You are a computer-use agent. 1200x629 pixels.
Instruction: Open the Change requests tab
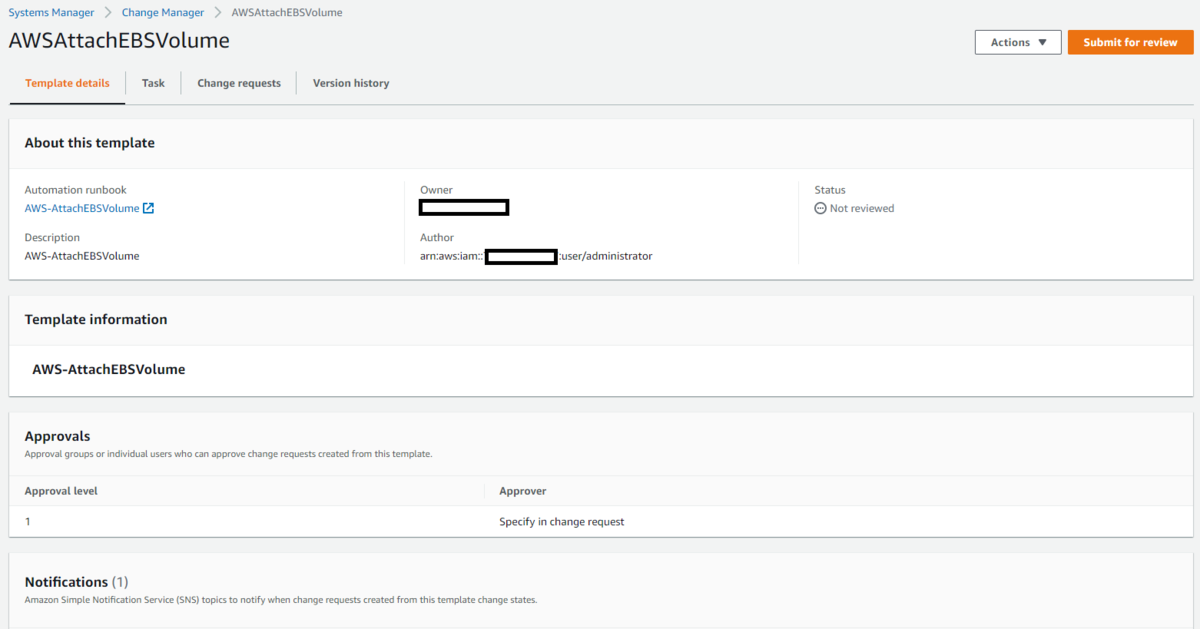point(239,83)
